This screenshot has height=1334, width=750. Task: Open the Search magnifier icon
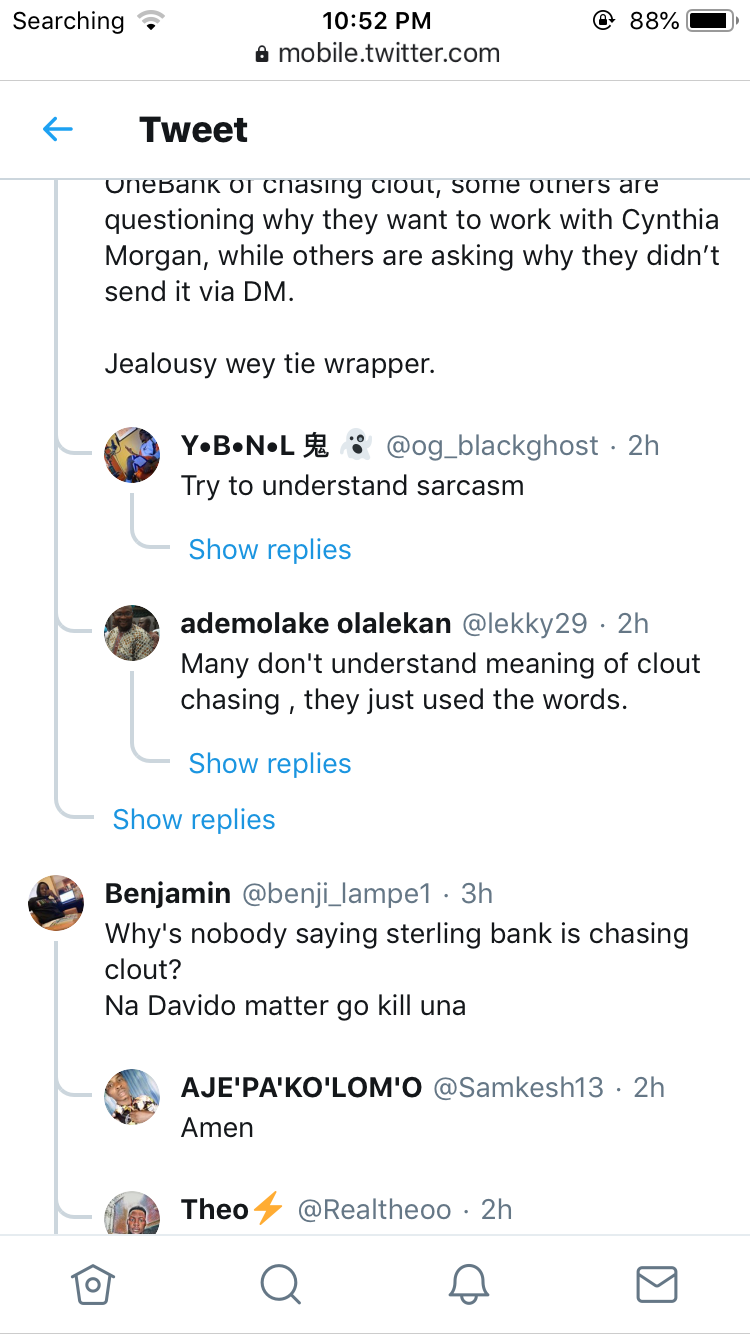click(x=280, y=1284)
